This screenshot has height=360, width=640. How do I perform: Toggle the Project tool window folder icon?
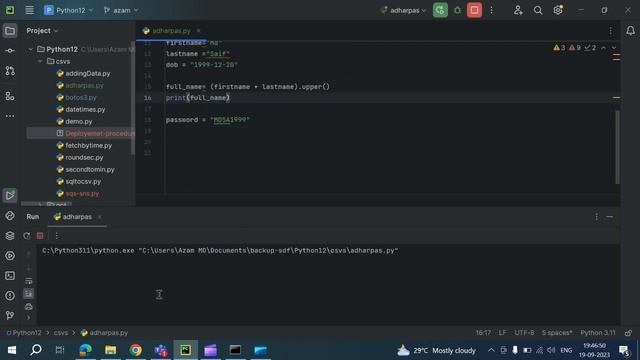10,31
